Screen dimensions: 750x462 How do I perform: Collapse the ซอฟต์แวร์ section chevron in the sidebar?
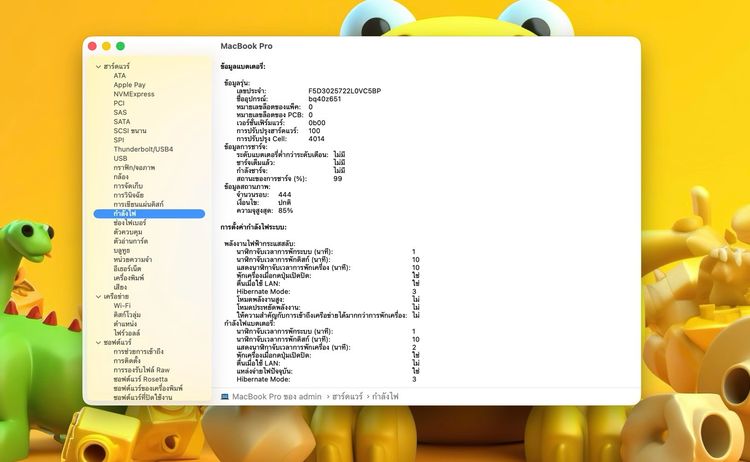[x=98, y=342]
